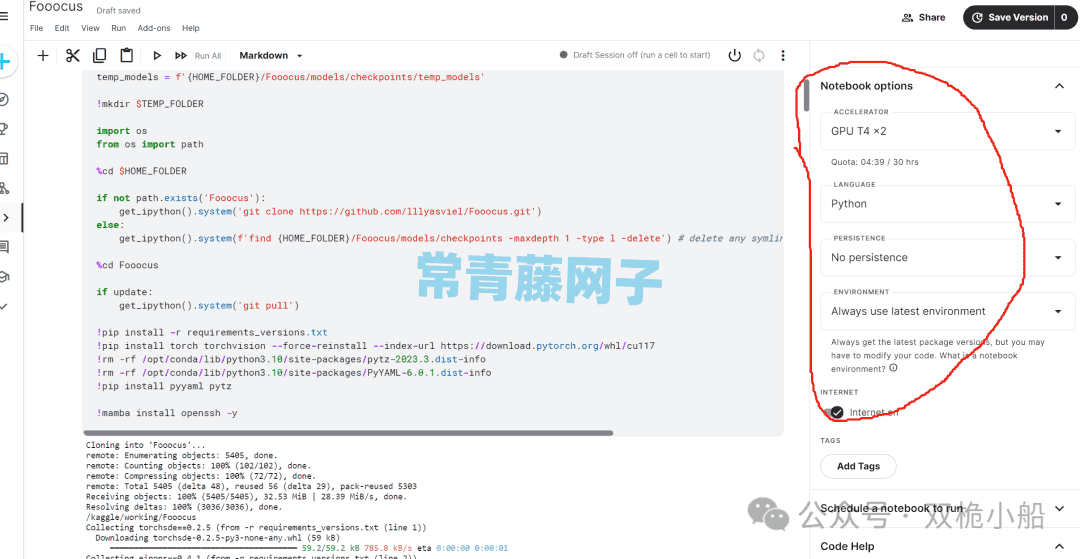
Task: Open Datasets table icon in sidebar
Action: click(4, 158)
